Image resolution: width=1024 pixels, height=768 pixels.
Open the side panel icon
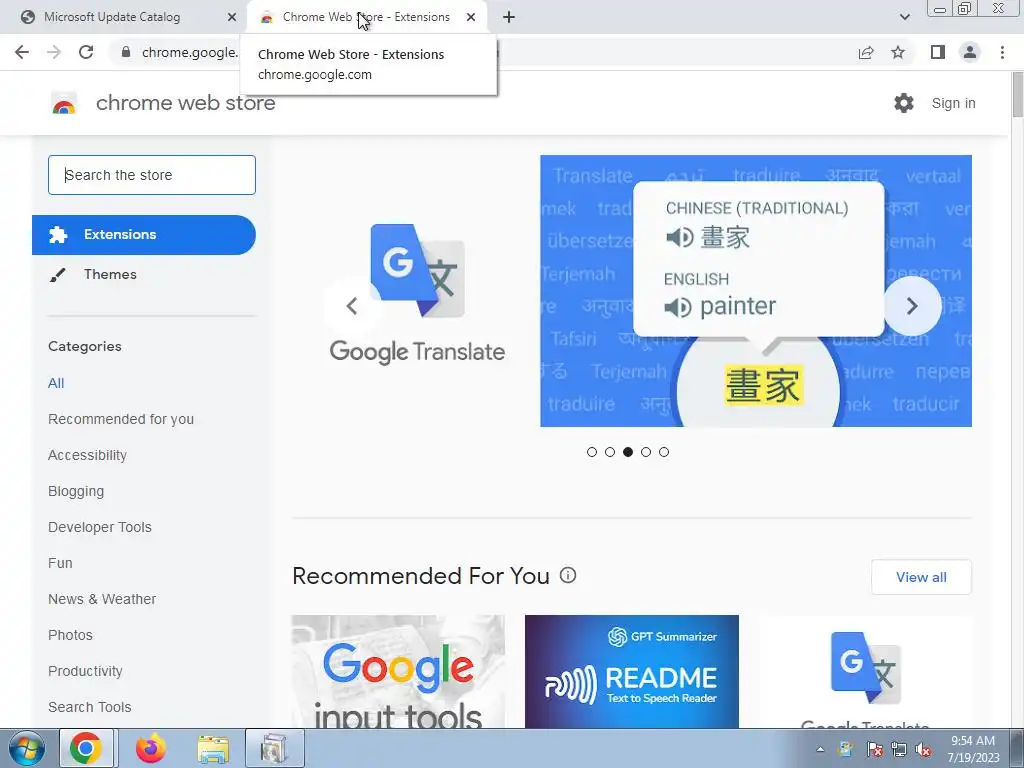pyautogui.click(x=938, y=52)
